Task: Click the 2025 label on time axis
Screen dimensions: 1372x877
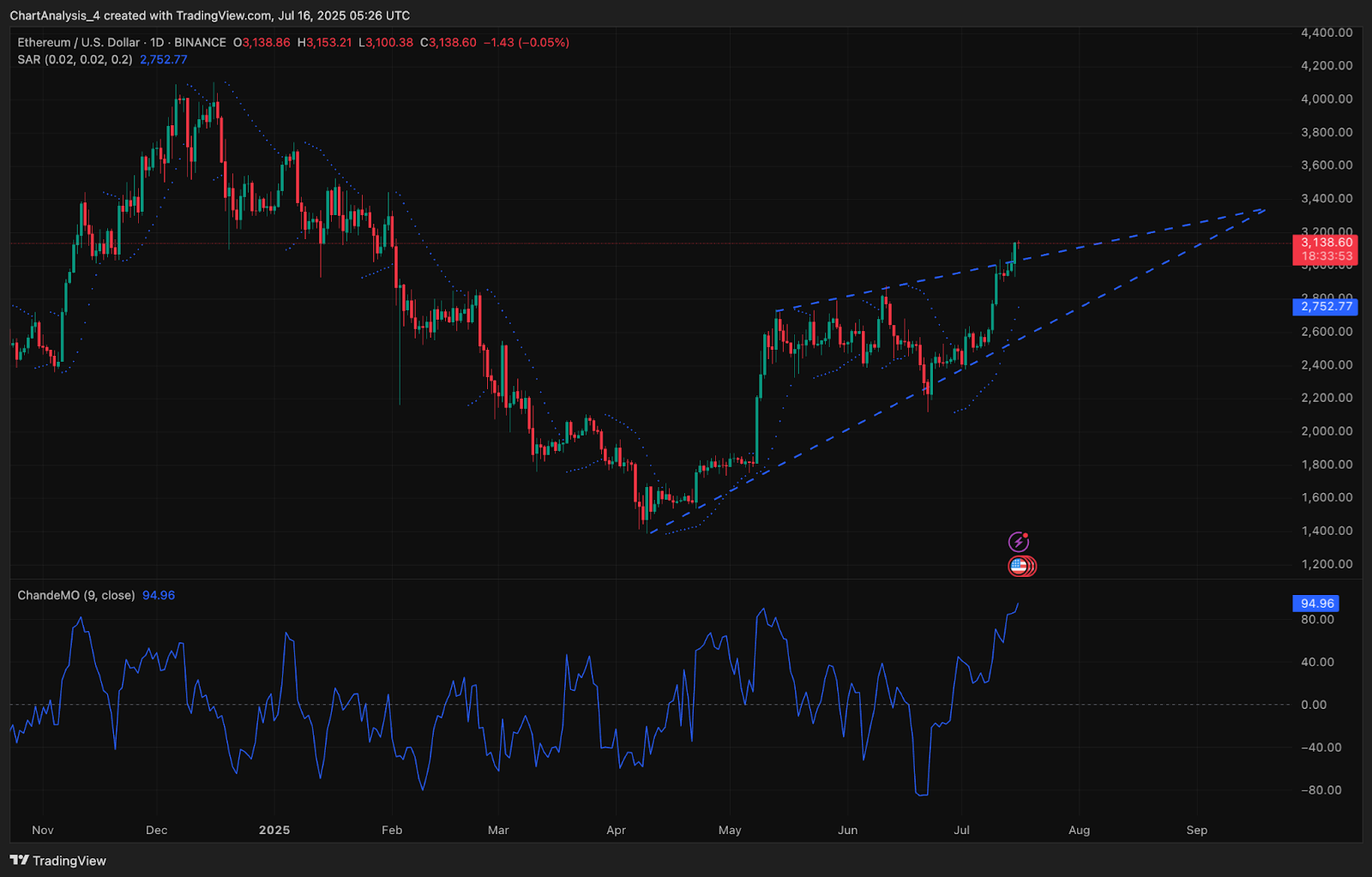Action: (x=274, y=830)
